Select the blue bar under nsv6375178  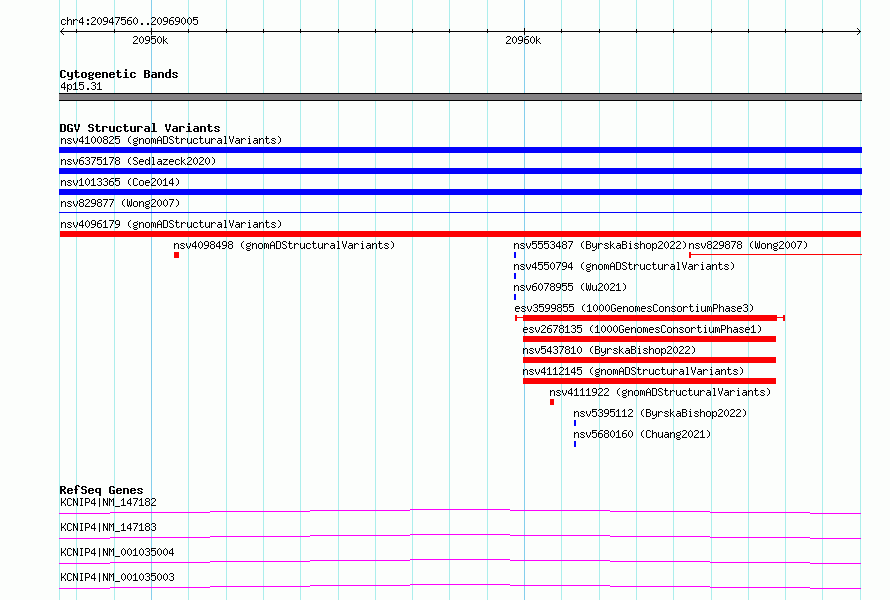[x=460, y=171]
